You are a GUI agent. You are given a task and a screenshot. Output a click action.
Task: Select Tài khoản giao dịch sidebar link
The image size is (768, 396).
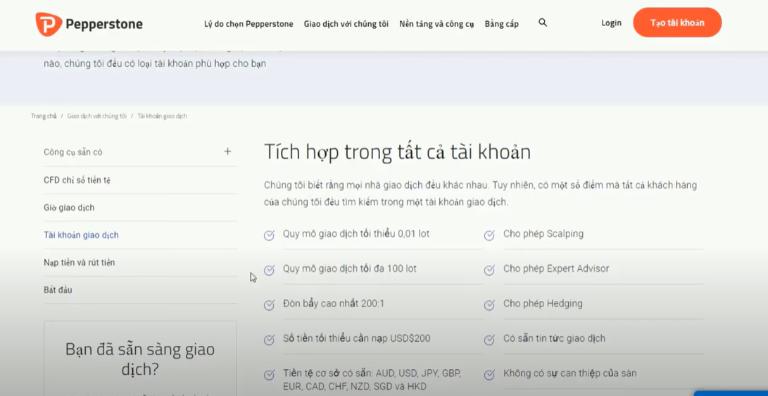[81, 235]
